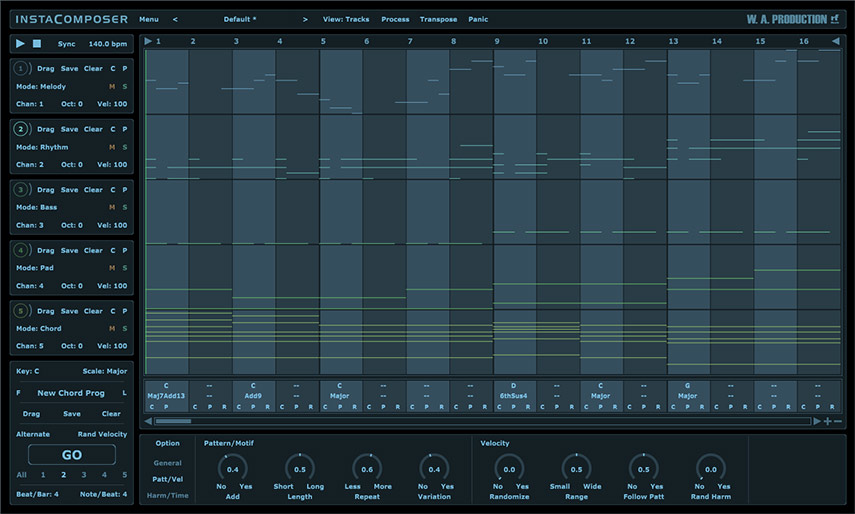
Task: Open the Menu in top bar
Action: pyautogui.click(x=148, y=19)
